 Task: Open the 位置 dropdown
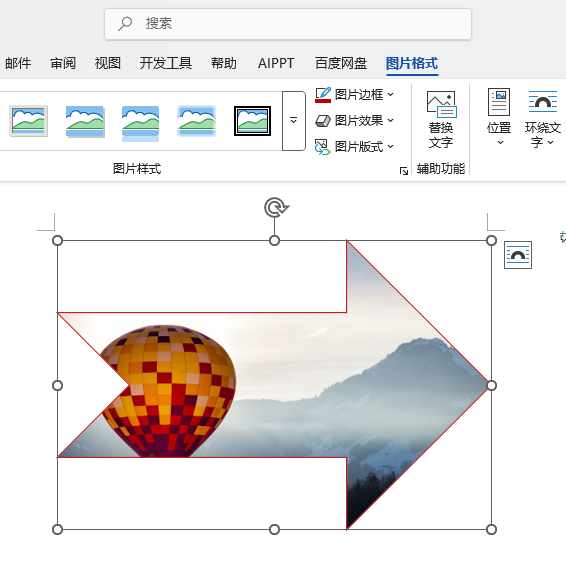click(499, 117)
